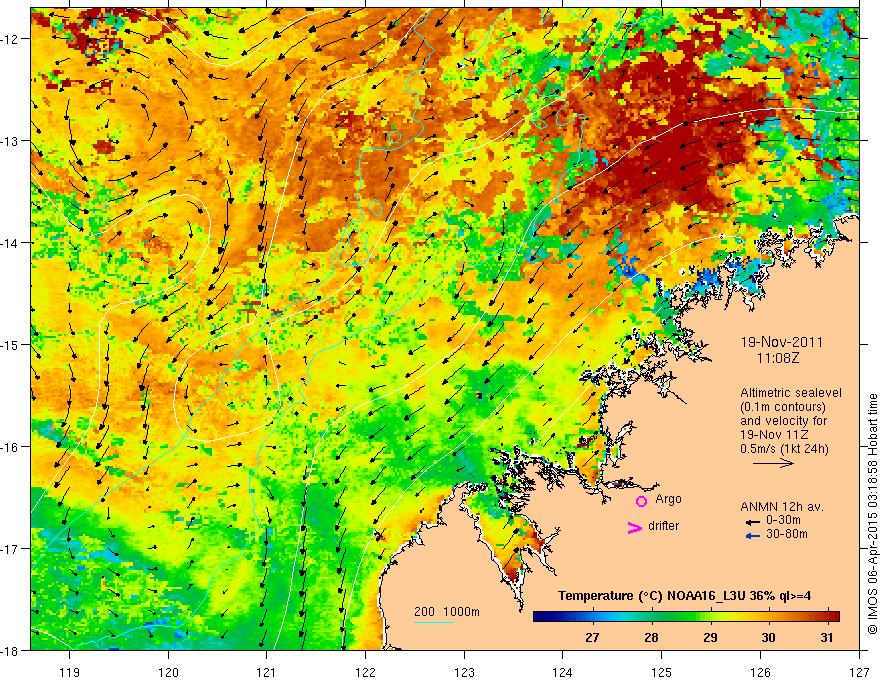The width and height of the screenshot is (880, 680).
Task: Click the latitude axis label -16
Action: point(10,447)
